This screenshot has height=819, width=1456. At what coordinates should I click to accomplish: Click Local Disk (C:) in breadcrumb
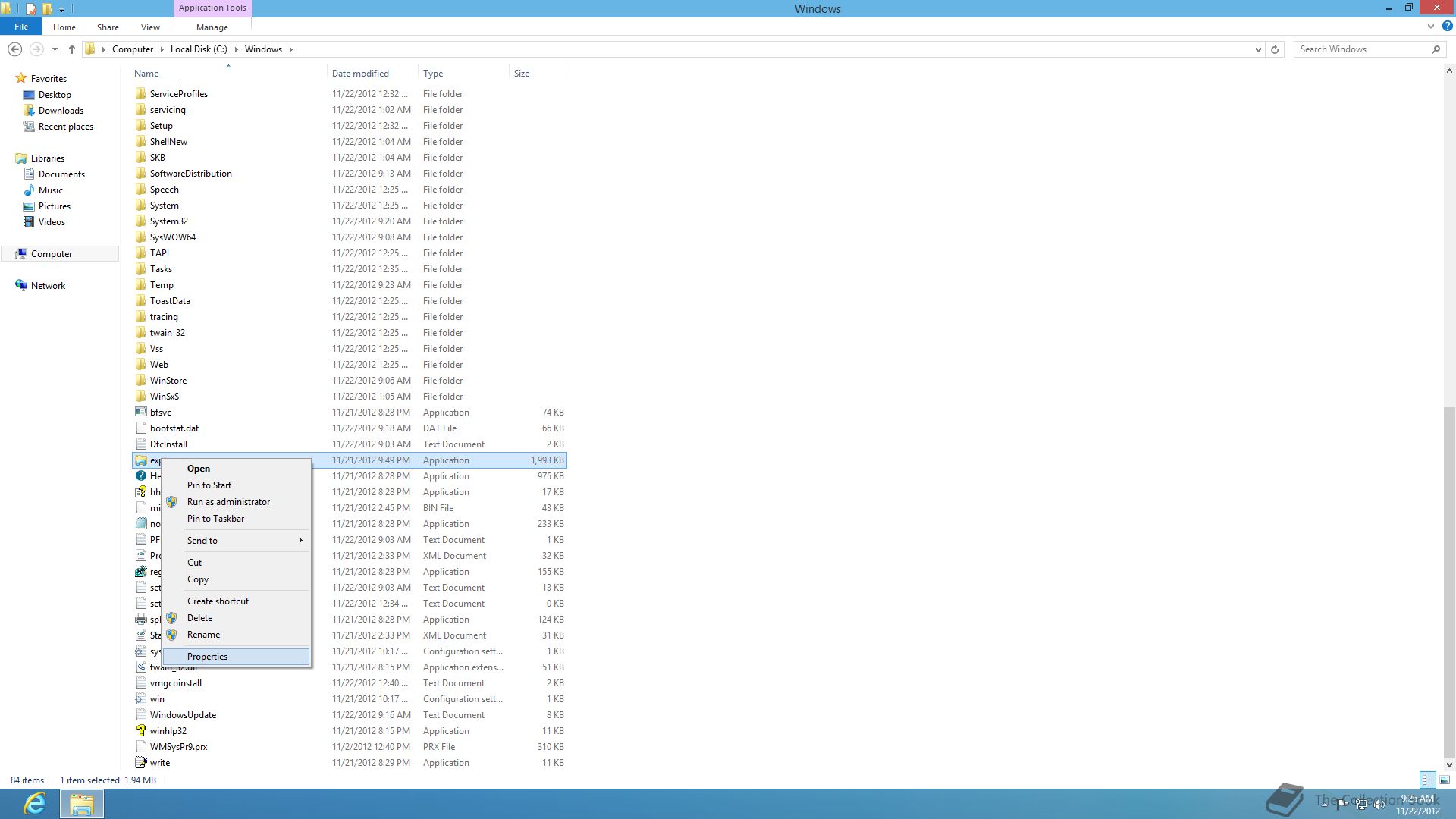[x=199, y=49]
